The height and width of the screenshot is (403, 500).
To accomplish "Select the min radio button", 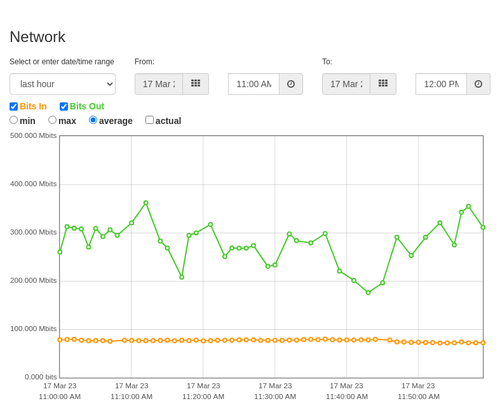I will 14,120.
